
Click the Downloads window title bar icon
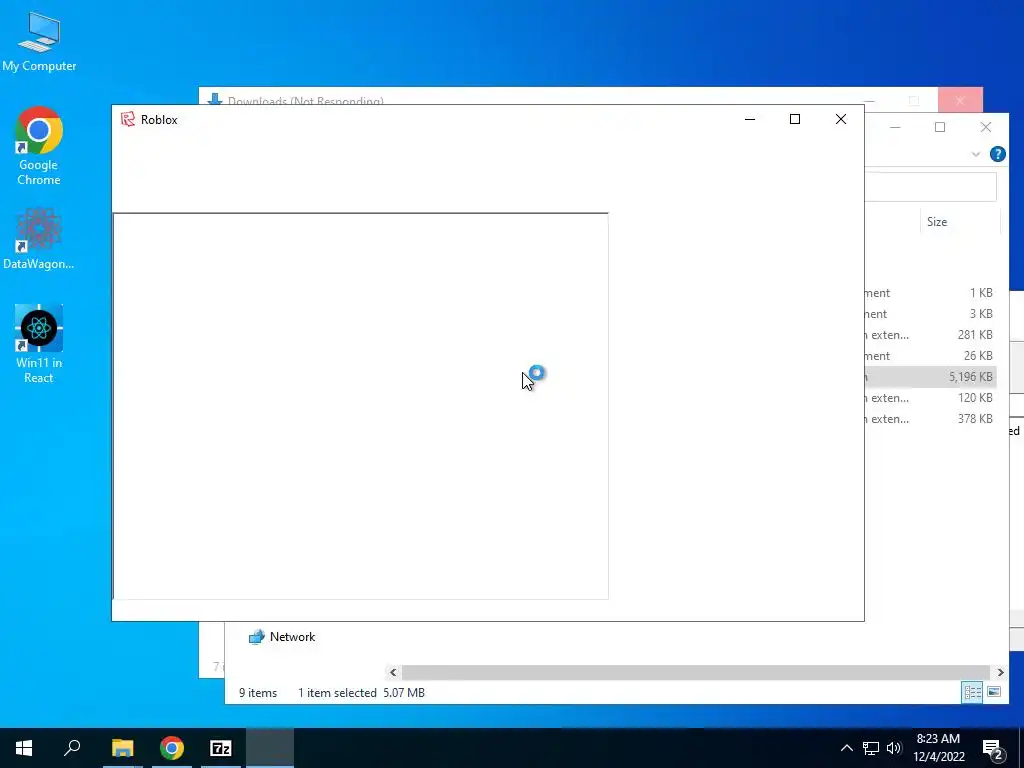214,100
